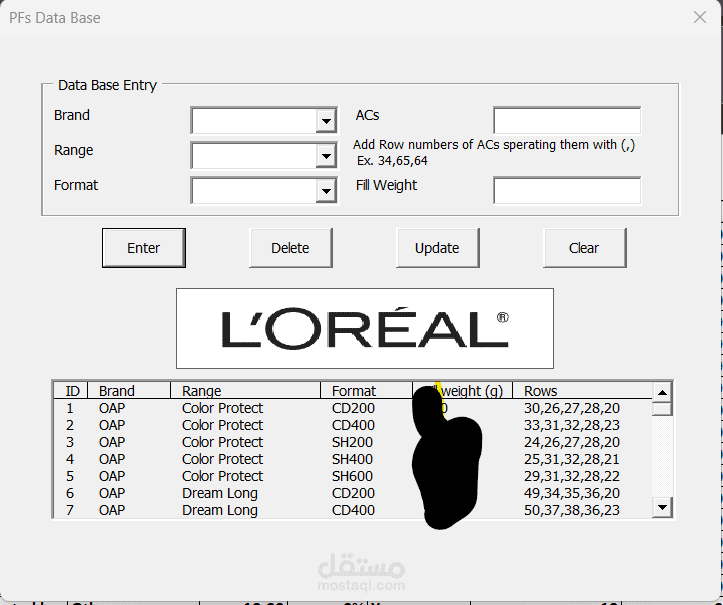Screen dimensions: 723x605
Task: Click the ACs text input field
Action: [x=567, y=121]
